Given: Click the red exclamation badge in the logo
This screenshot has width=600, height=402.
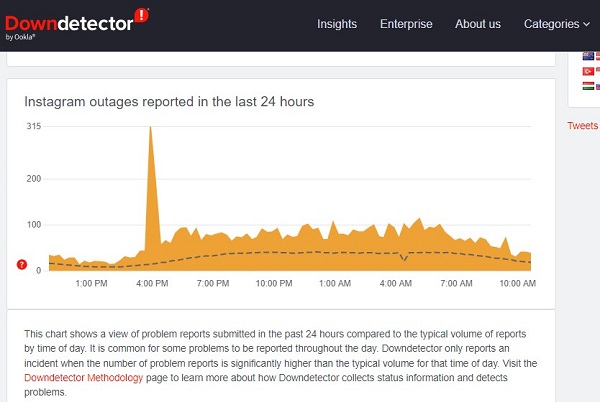Looking at the screenshot, I should (x=141, y=16).
